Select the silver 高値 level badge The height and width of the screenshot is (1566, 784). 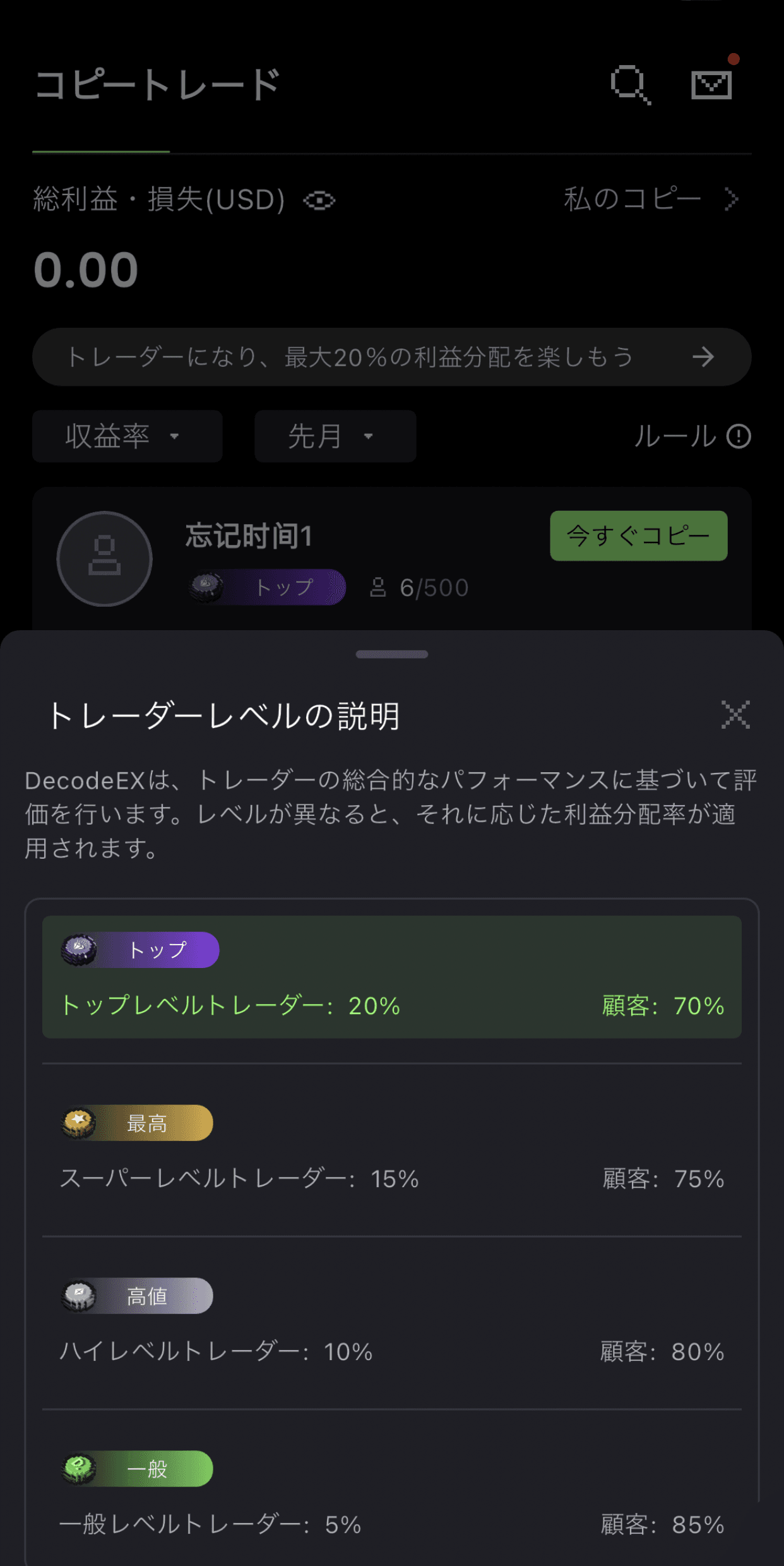[x=137, y=1296]
